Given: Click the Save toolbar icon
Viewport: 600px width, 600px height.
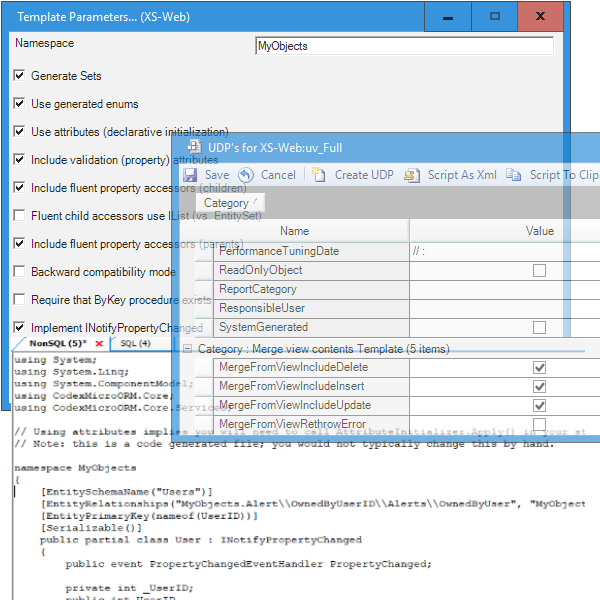Looking at the screenshot, I should click(x=190, y=175).
